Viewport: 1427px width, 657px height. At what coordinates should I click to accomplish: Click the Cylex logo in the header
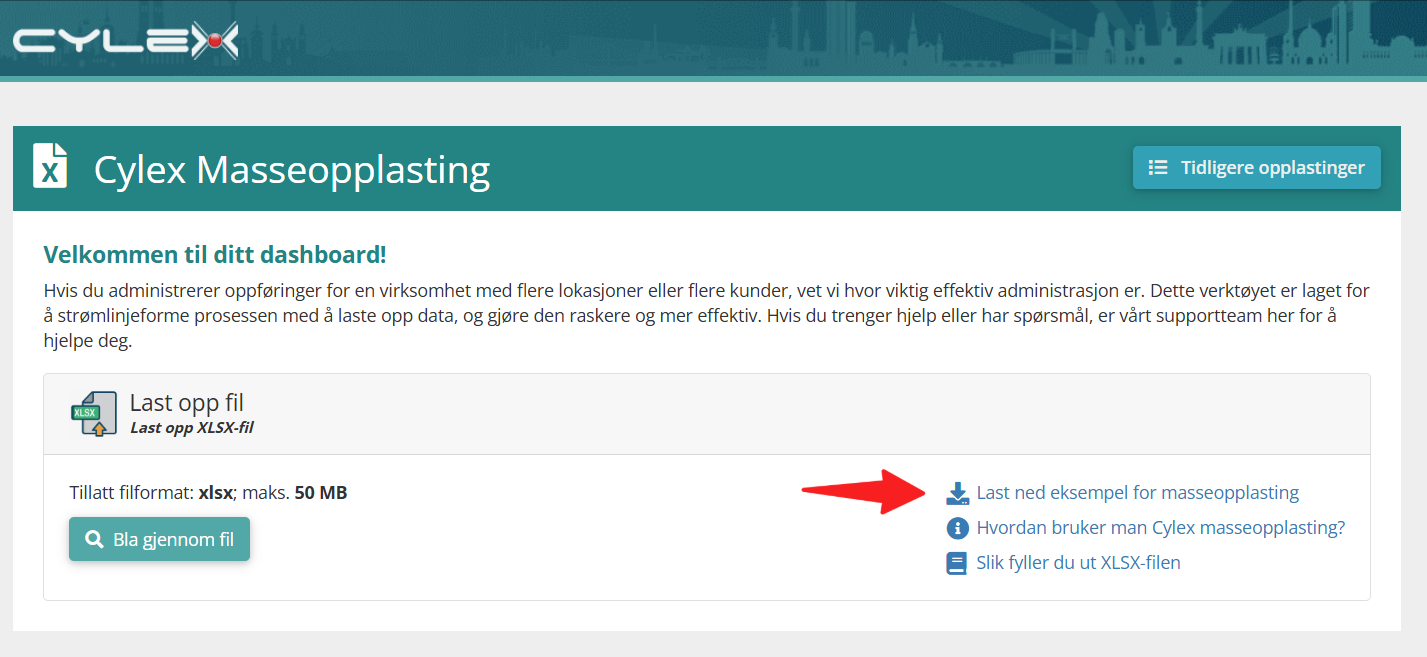pyautogui.click(x=125, y=40)
